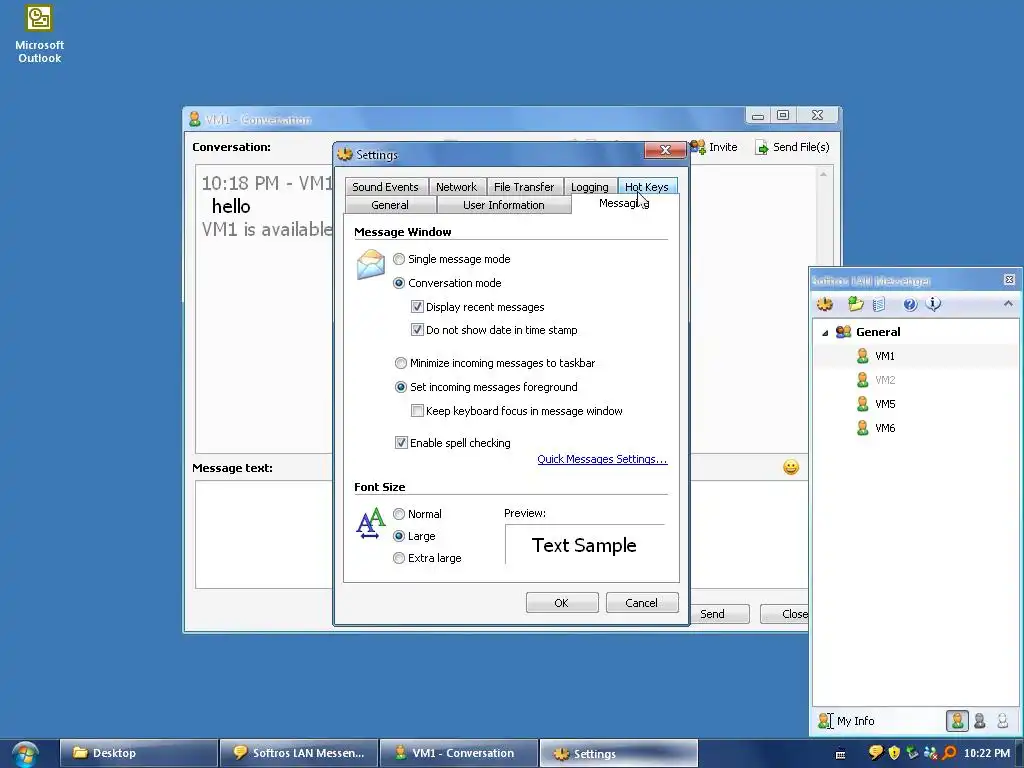Choose Large font size

399,536
